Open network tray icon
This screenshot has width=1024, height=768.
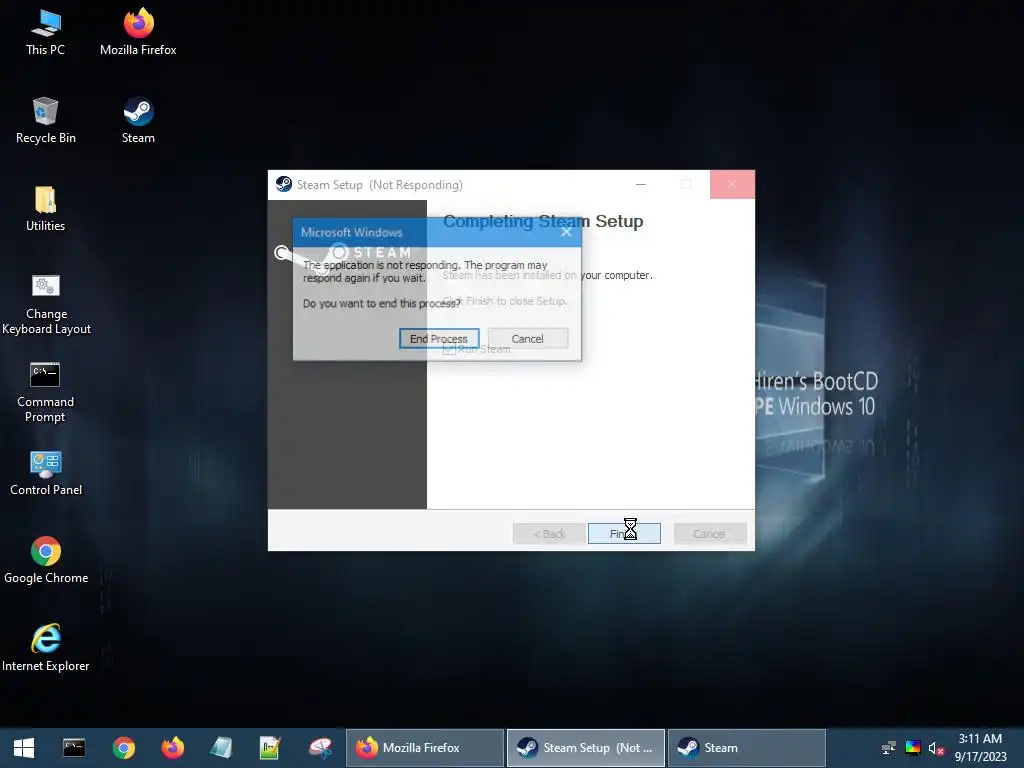click(889, 748)
